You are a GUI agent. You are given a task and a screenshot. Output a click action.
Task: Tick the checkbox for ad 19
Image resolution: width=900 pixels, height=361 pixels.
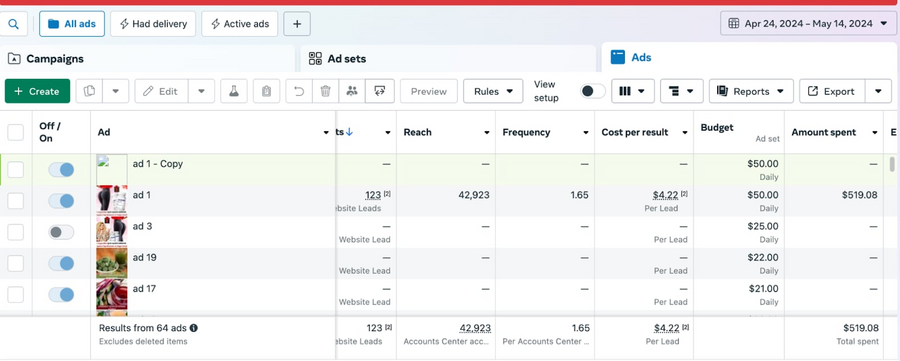point(15,263)
